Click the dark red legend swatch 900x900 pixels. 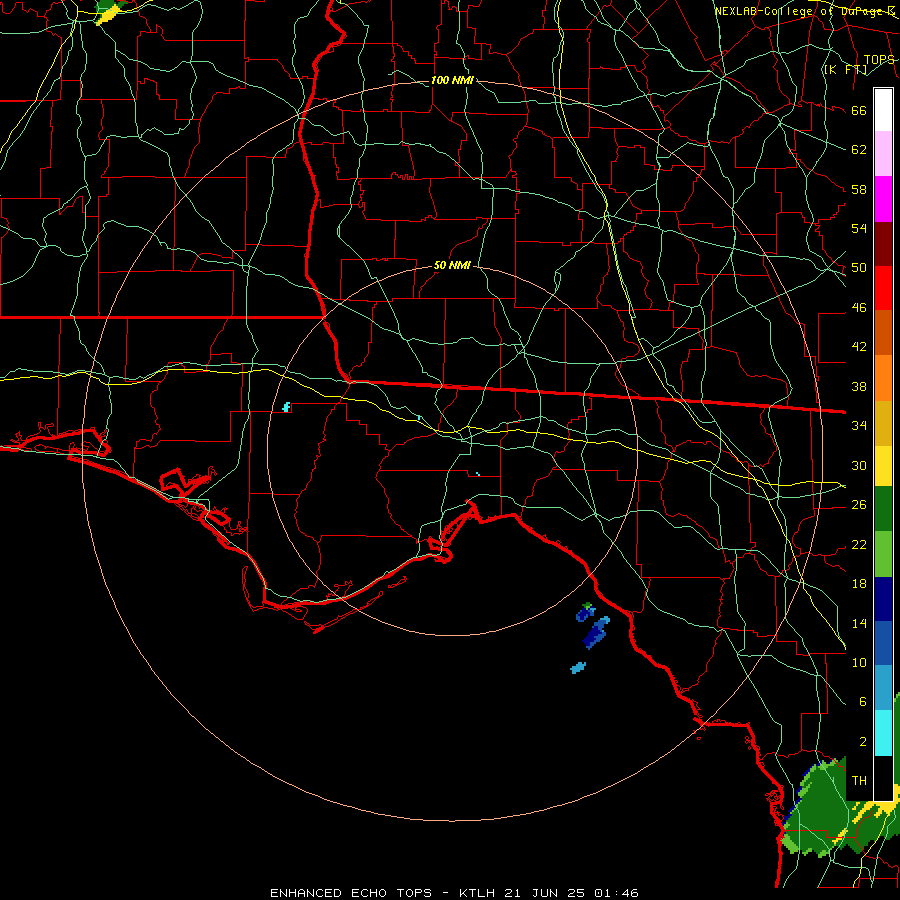point(883,243)
